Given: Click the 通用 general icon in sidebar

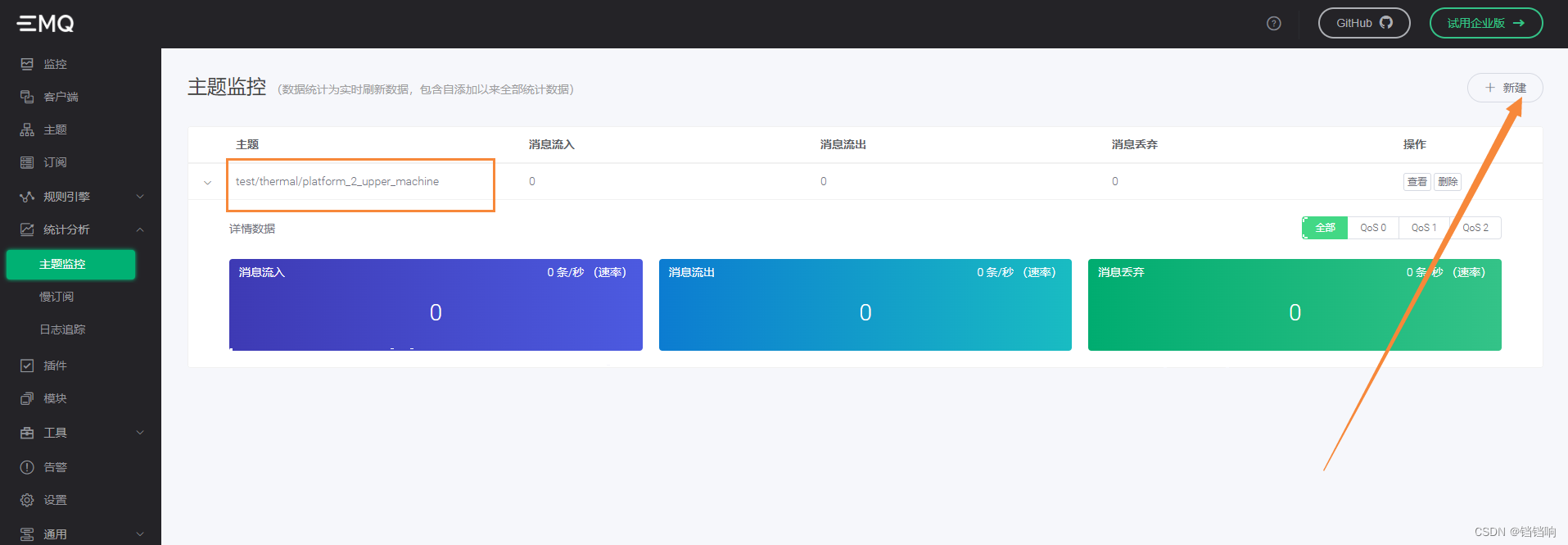Looking at the screenshot, I should [x=27, y=534].
